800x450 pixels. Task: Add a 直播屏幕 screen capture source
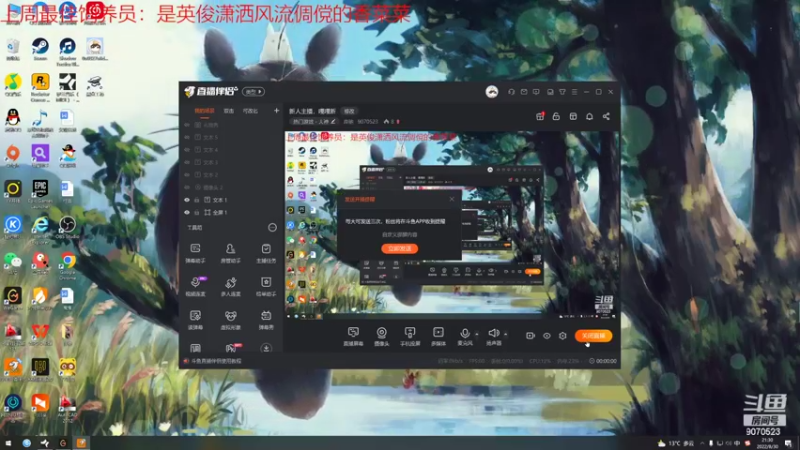click(x=353, y=336)
